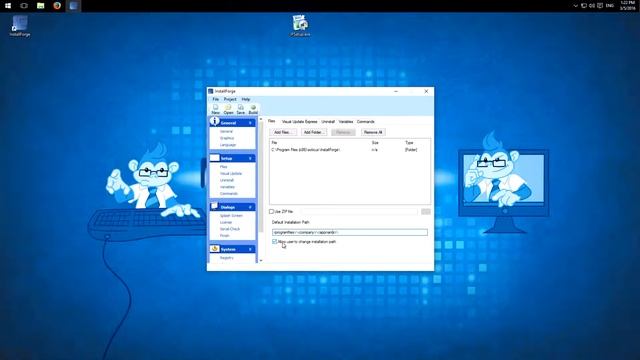Viewport: 640px width, 360px height.
Task: Click the ZIP file browse button
Action: 426,211
